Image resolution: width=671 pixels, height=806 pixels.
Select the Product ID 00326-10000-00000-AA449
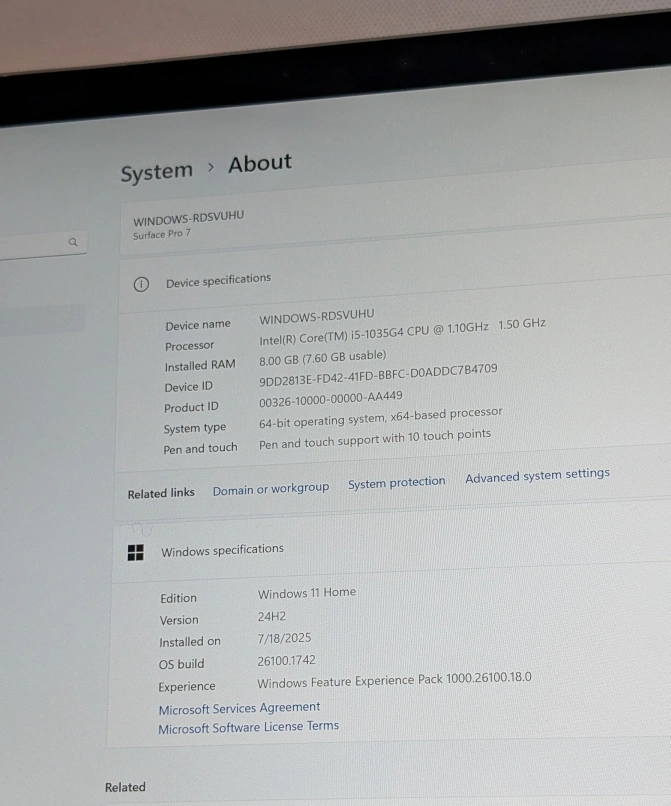coord(331,399)
